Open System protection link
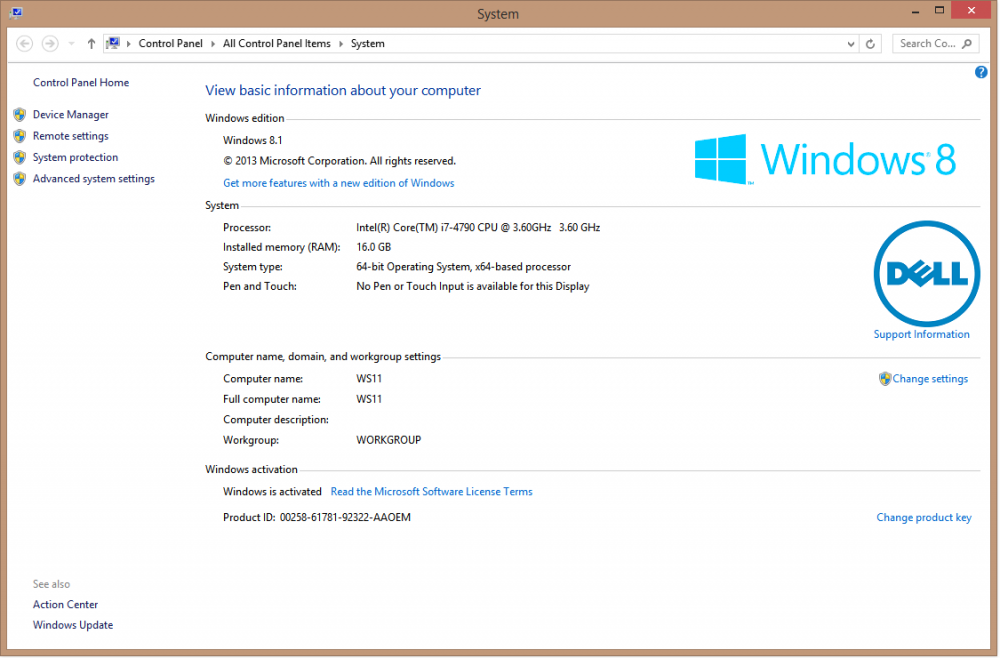The height and width of the screenshot is (658, 1000). tap(75, 157)
